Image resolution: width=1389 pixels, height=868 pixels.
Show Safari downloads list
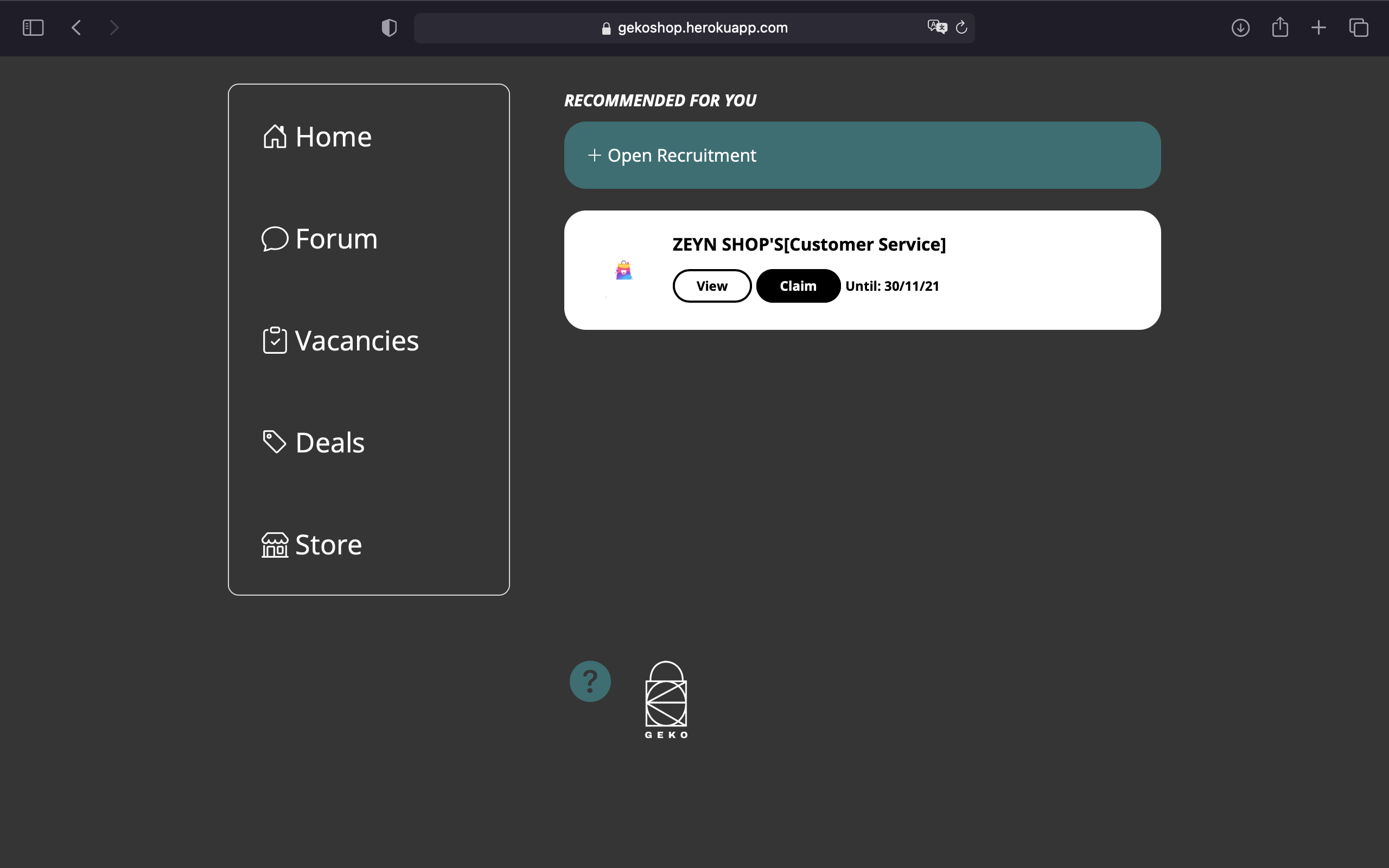(1240, 28)
